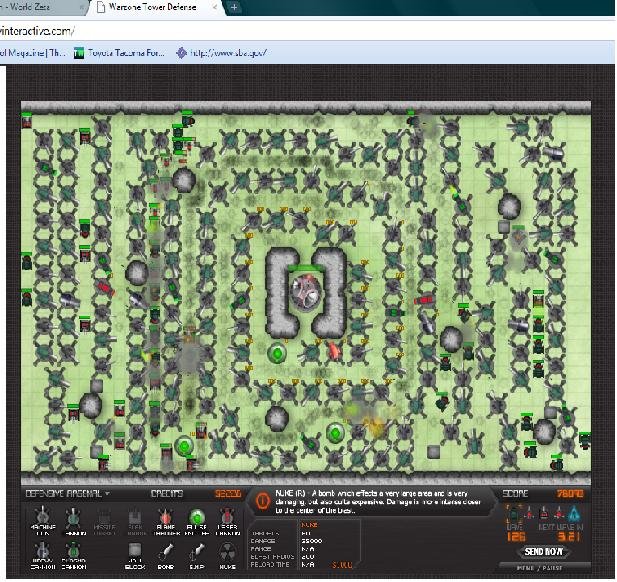Arm the Bomb weapon
The image size is (617, 582).
[166, 556]
